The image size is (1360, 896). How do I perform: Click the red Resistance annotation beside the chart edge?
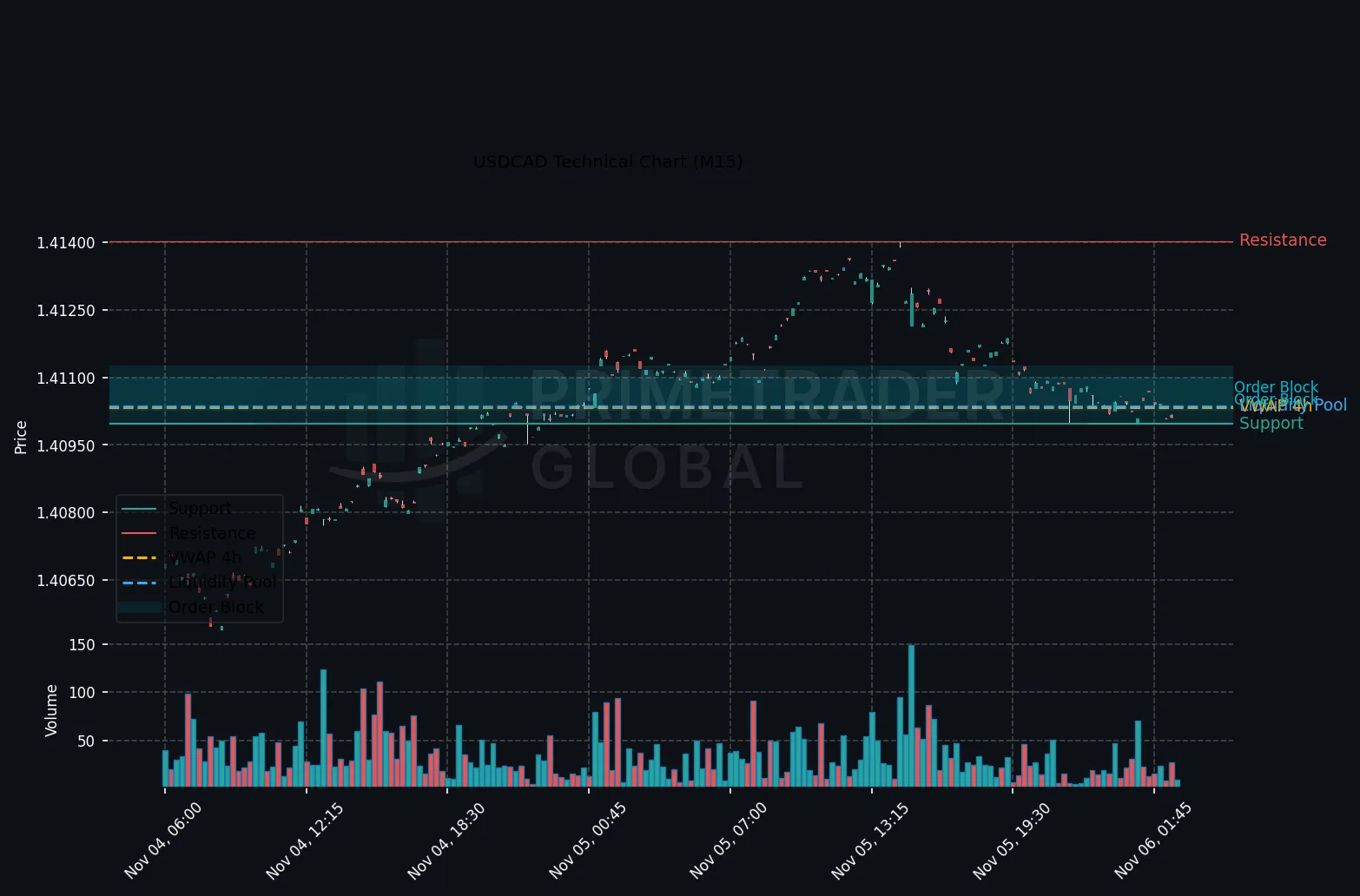click(1283, 240)
